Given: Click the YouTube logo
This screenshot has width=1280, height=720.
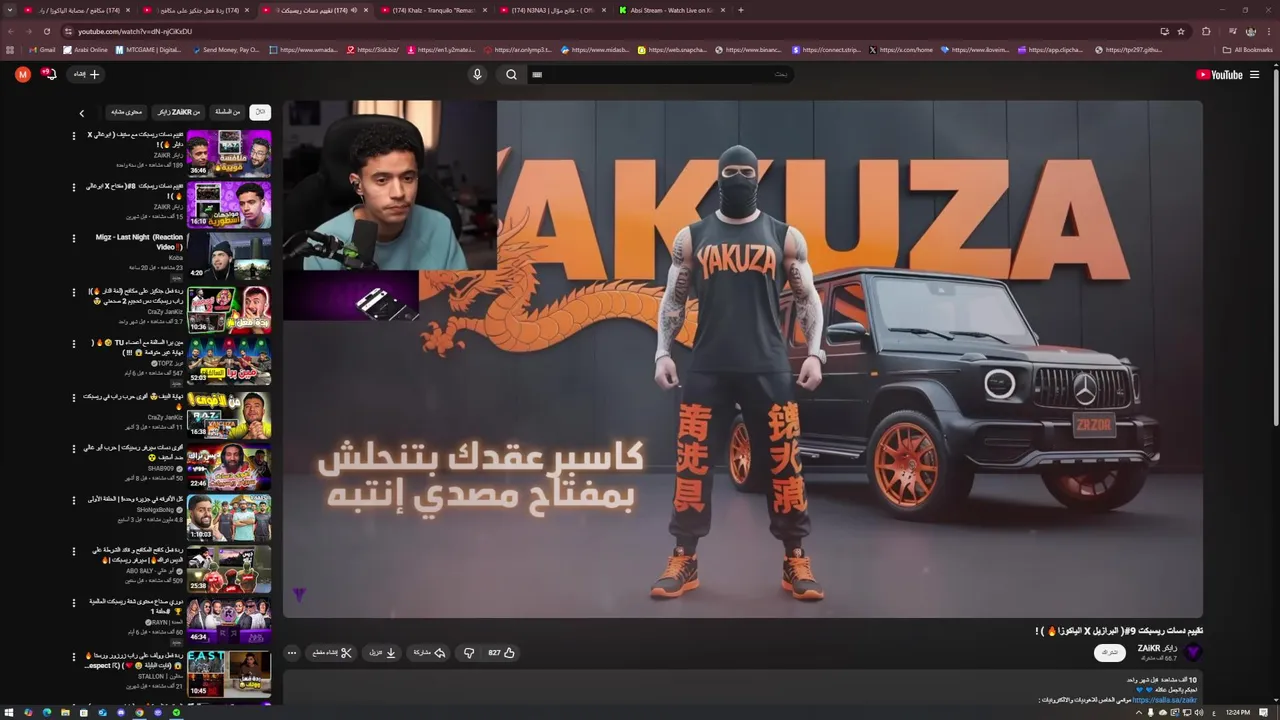Looking at the screenshot, I should click(1219, 74).
